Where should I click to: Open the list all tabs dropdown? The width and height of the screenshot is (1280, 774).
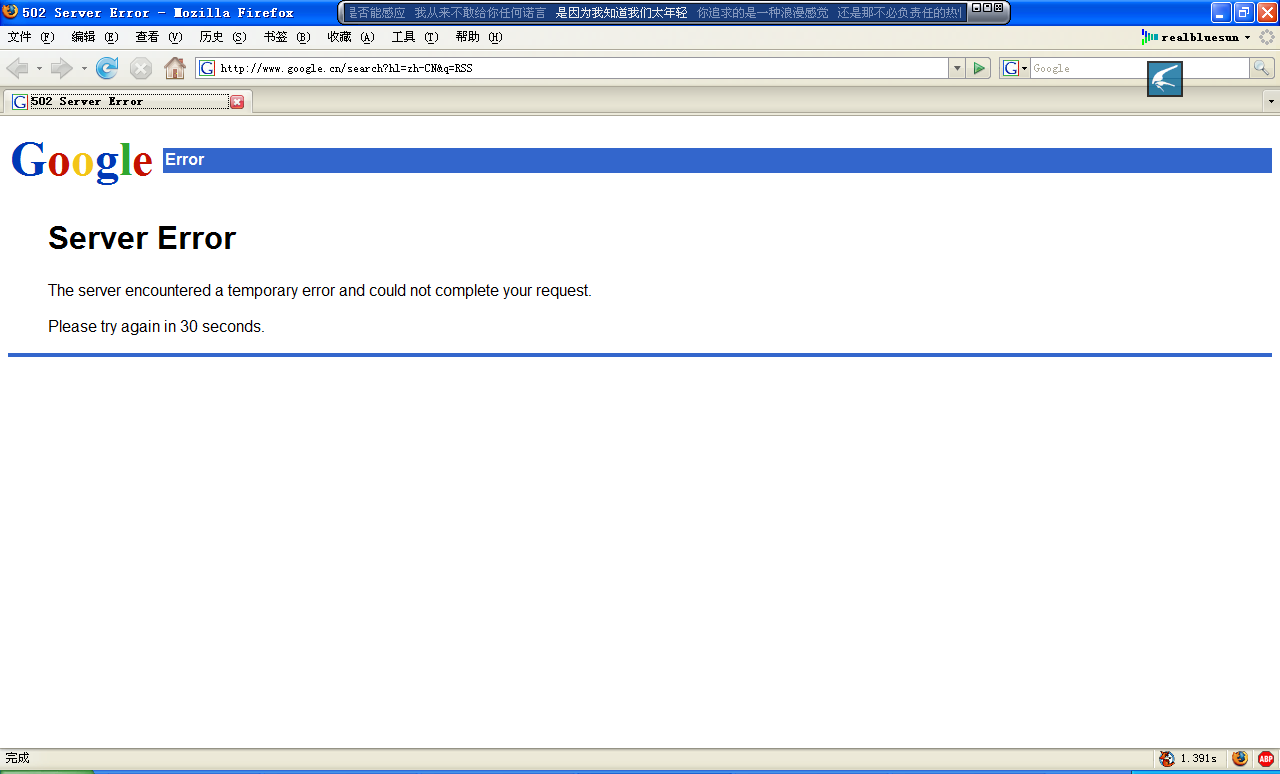1271,101
